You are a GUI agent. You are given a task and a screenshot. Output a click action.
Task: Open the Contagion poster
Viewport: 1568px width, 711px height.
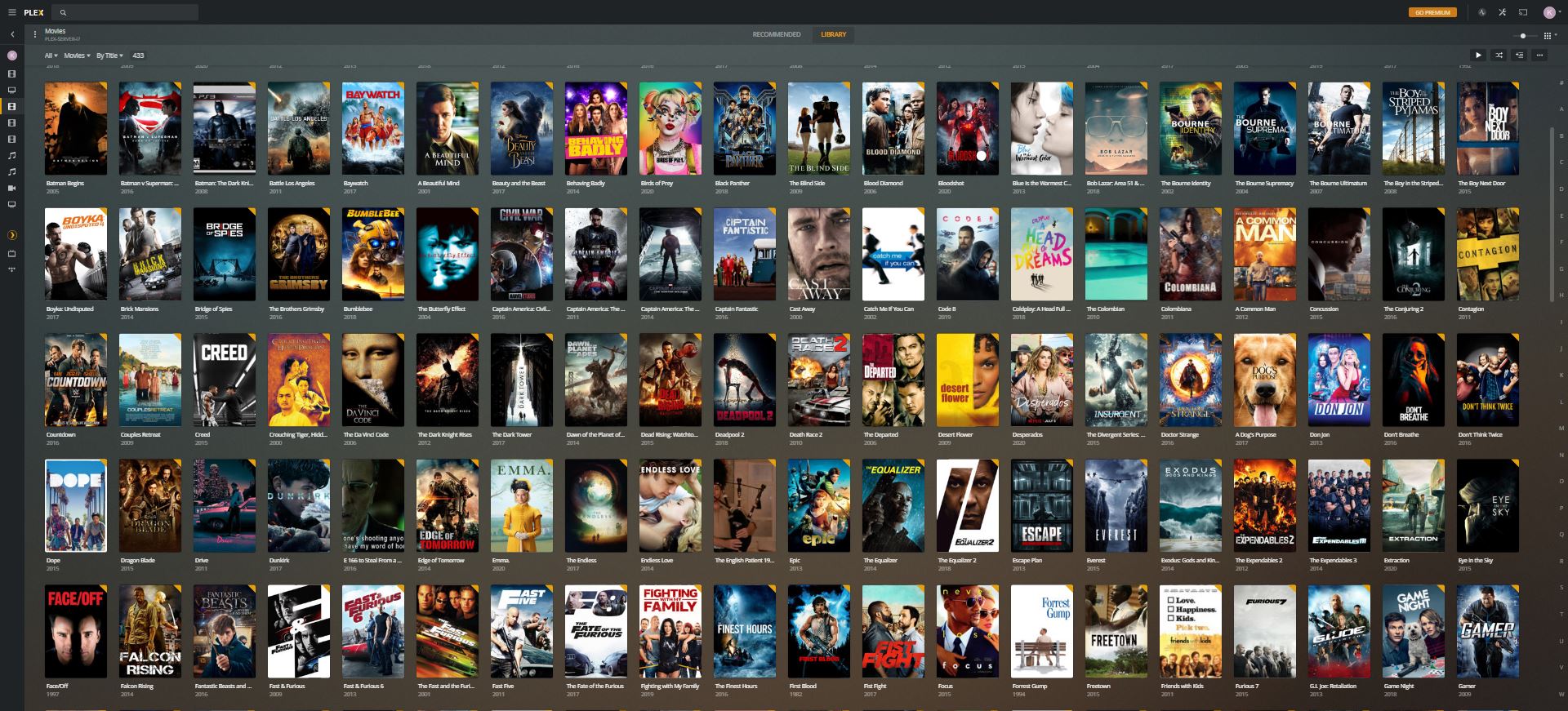click(x=1488, y=254)
